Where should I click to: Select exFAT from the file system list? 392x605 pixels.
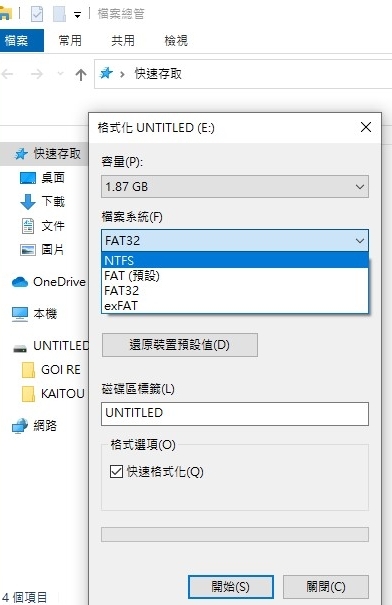pyautogui.click(x=235, y=306)
